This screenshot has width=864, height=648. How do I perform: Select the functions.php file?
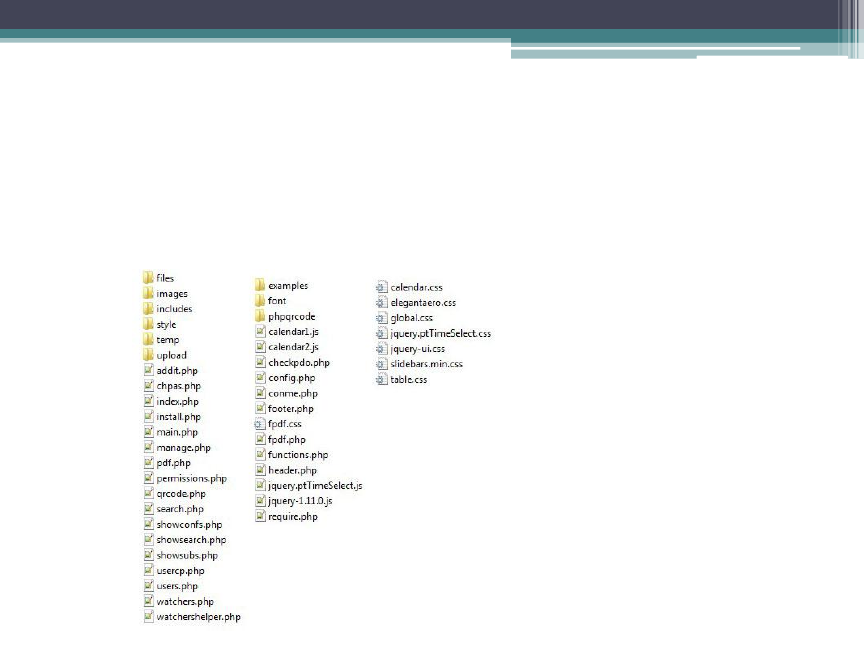point(298,455)
